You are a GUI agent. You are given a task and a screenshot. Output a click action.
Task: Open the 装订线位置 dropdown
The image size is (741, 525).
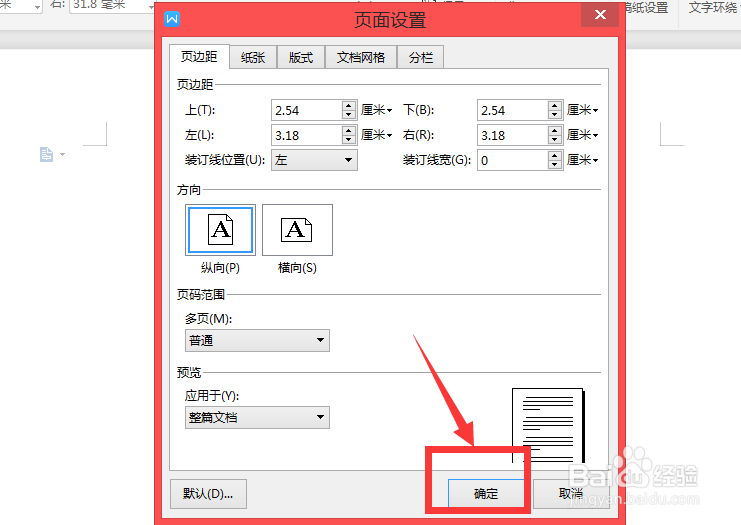(x=314, y=160)
